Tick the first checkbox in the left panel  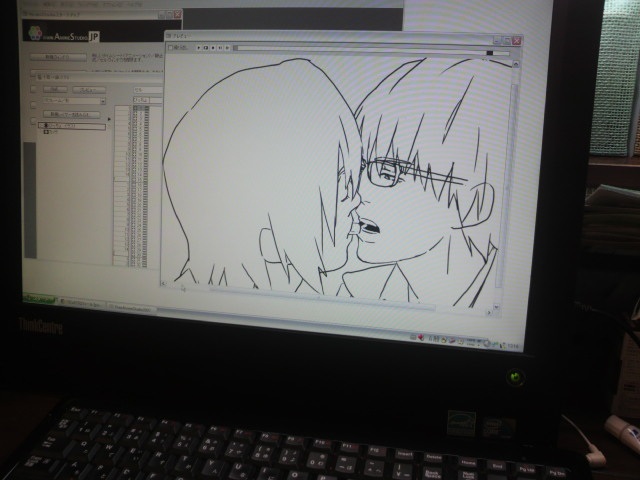click(x=33, y=88)
